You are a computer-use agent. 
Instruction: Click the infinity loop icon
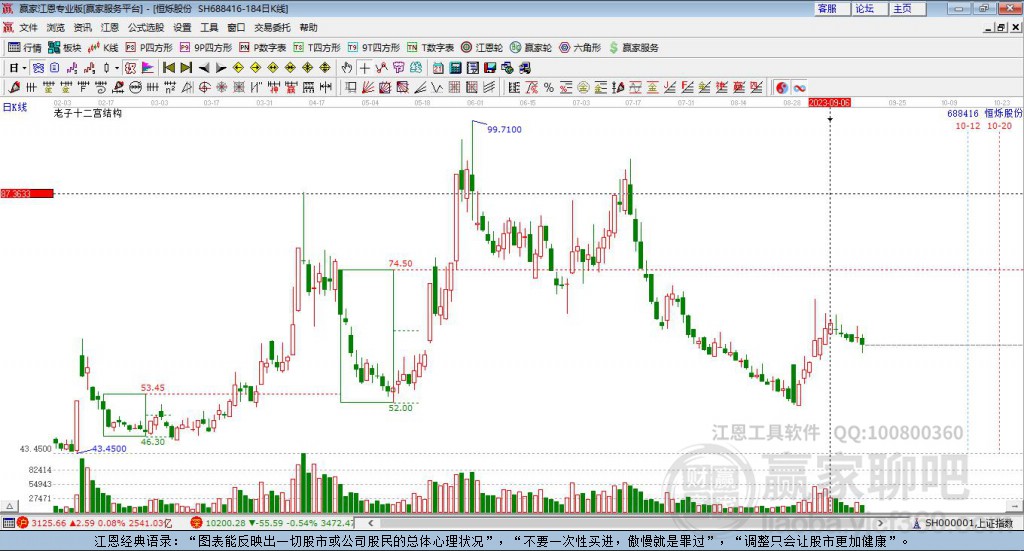click(799, 87)
